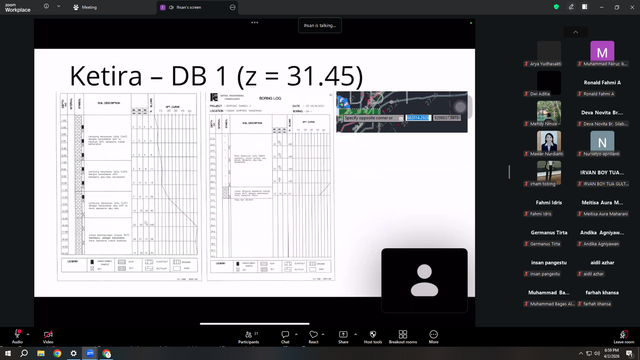The width and height of the screenshot is (640, 360).
Task: Open File Explorer from the taskbar
Action: click(x=41, y=353)
